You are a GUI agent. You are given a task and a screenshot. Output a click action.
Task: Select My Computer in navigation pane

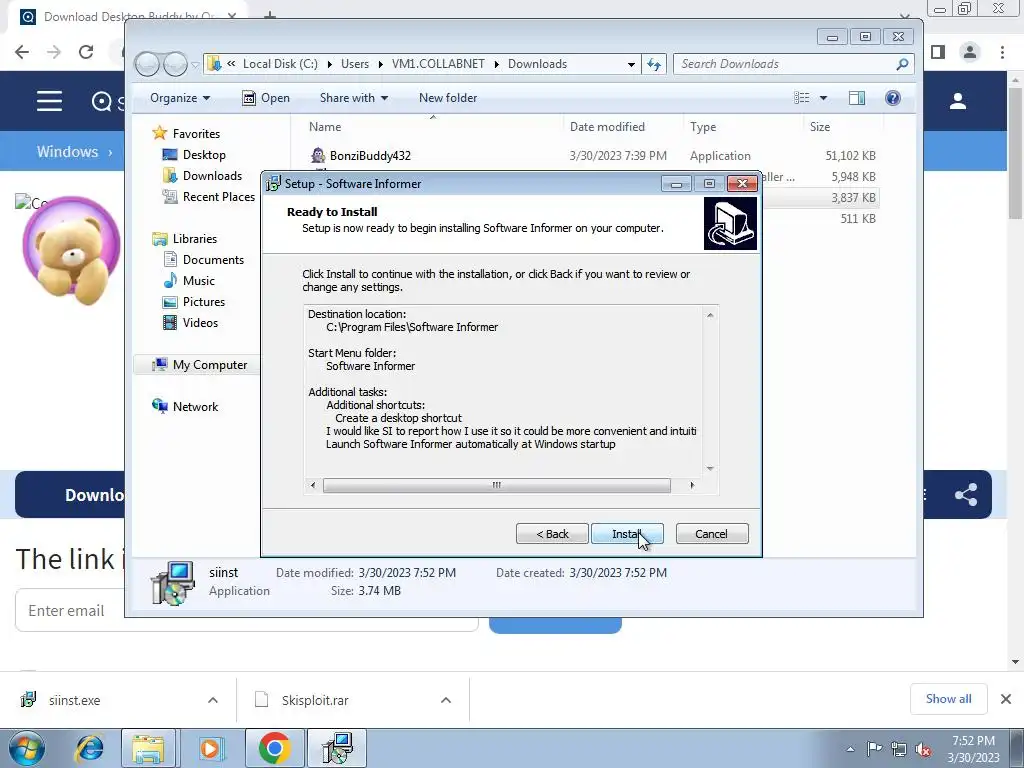point(210,365)
